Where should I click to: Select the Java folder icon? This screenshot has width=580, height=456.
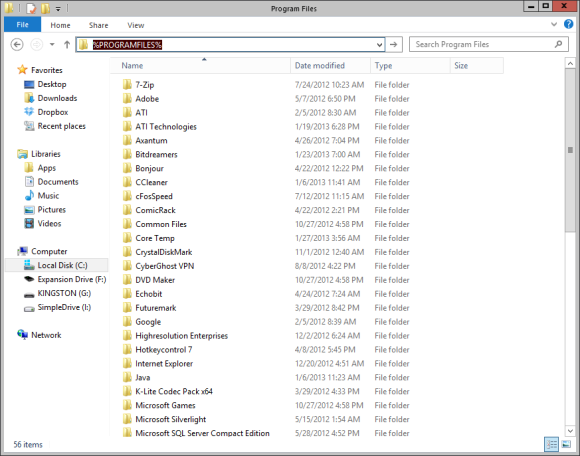pos(127,378)
